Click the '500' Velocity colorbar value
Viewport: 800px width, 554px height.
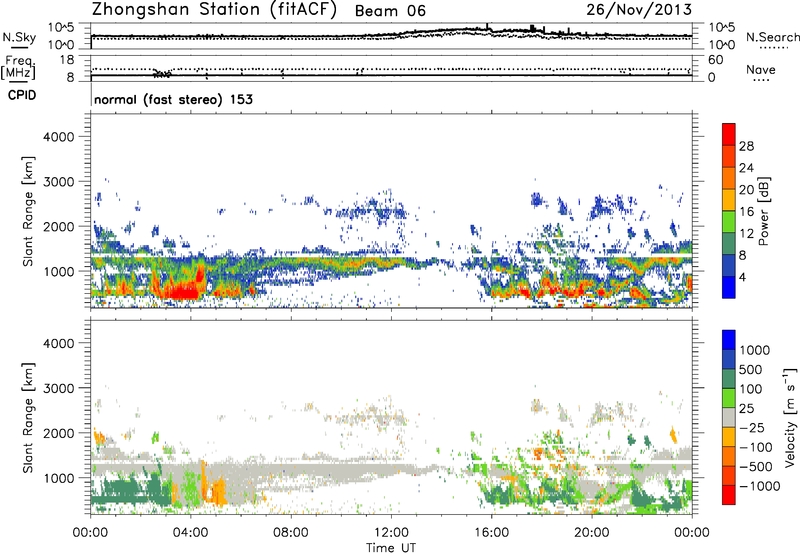753,369
